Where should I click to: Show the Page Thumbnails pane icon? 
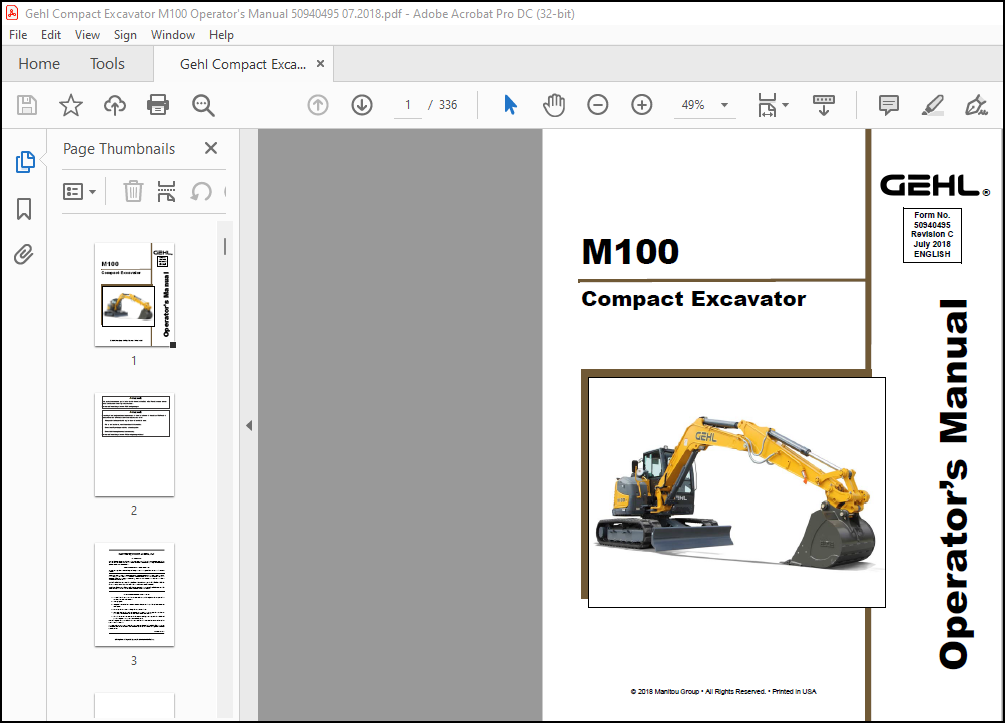click(25, 162)
